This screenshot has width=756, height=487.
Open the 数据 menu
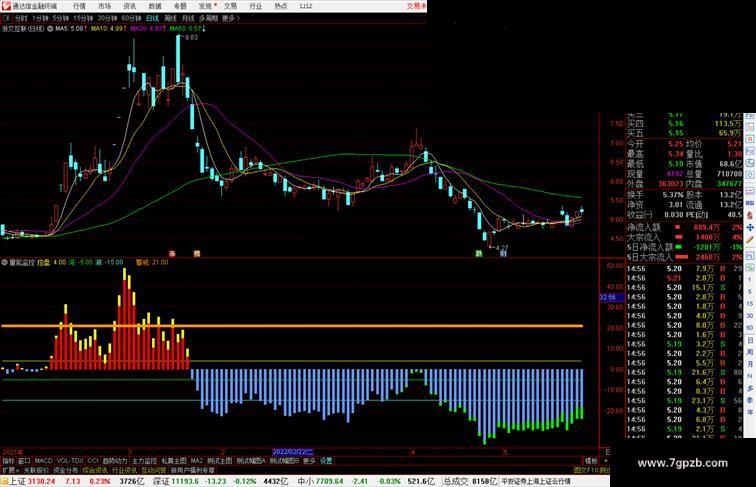155,6
